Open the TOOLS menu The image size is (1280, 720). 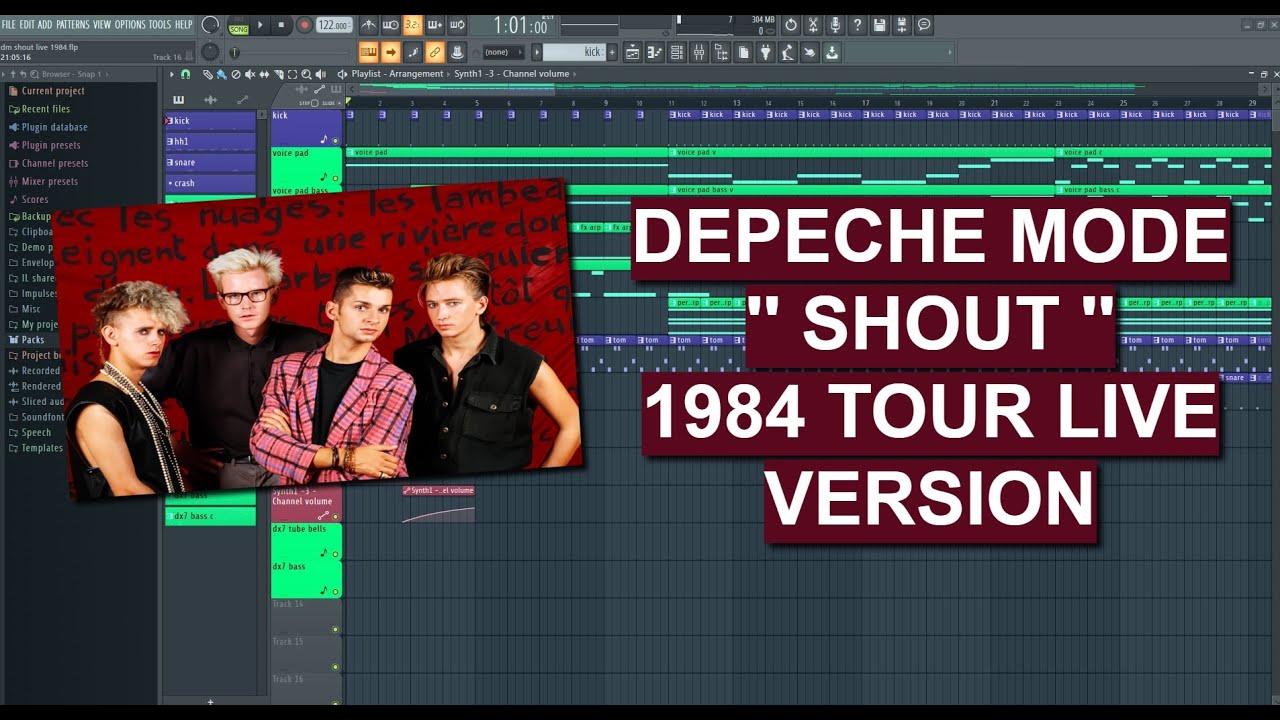tap(160, 24)
